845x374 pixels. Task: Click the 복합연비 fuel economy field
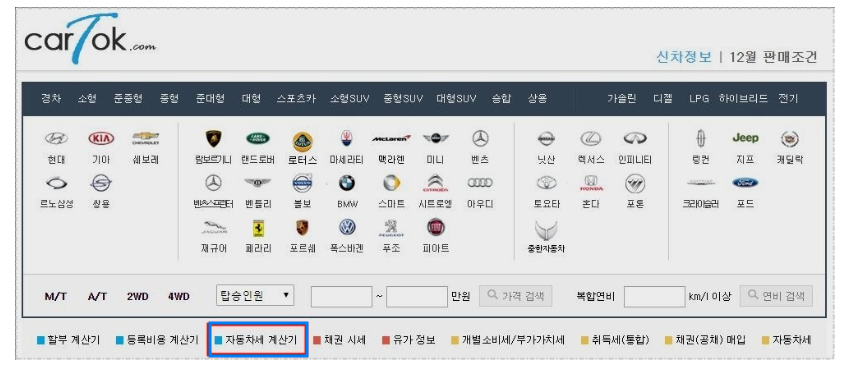pos(654,297)
